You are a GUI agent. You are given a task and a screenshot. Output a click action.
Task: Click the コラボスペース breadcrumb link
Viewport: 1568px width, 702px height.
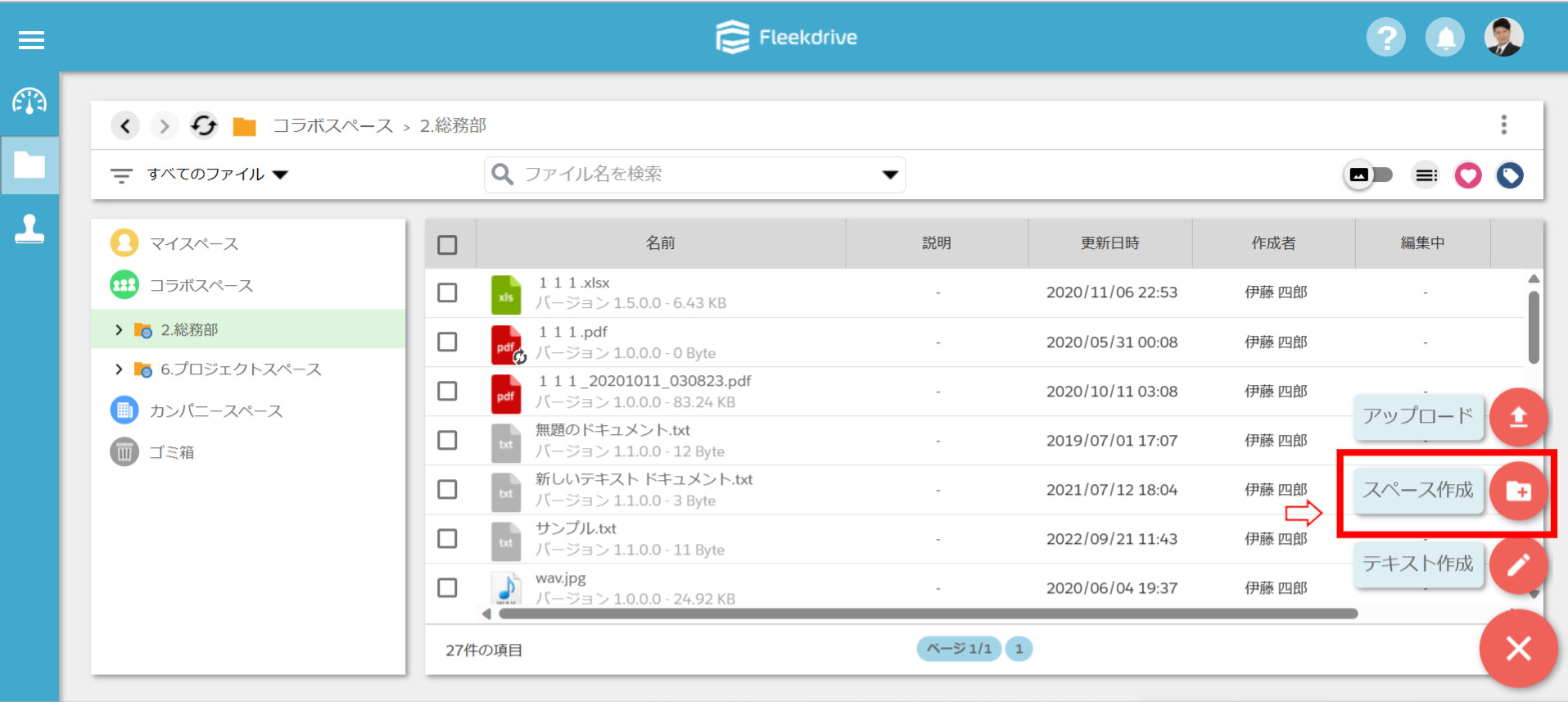pos(332,125)
